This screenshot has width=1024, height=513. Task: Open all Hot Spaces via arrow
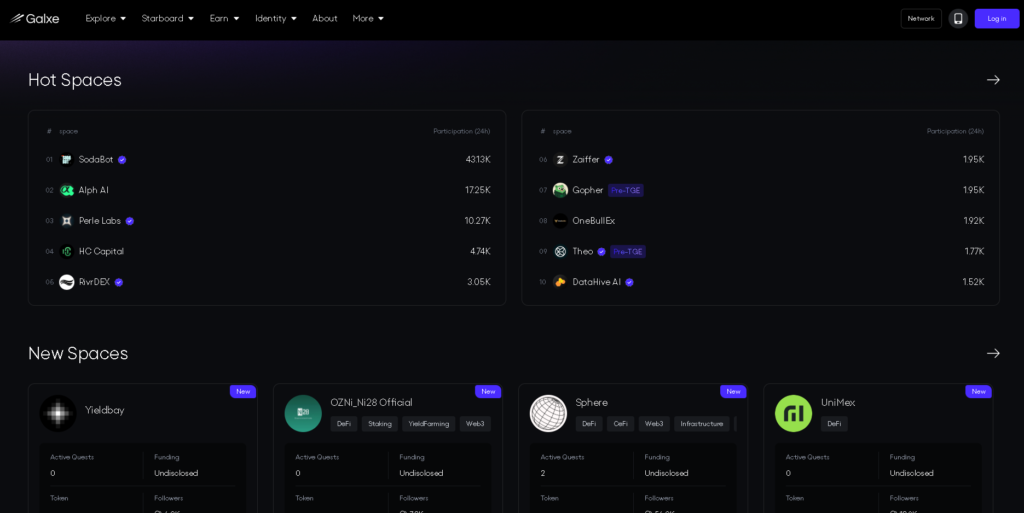[993, 80]
